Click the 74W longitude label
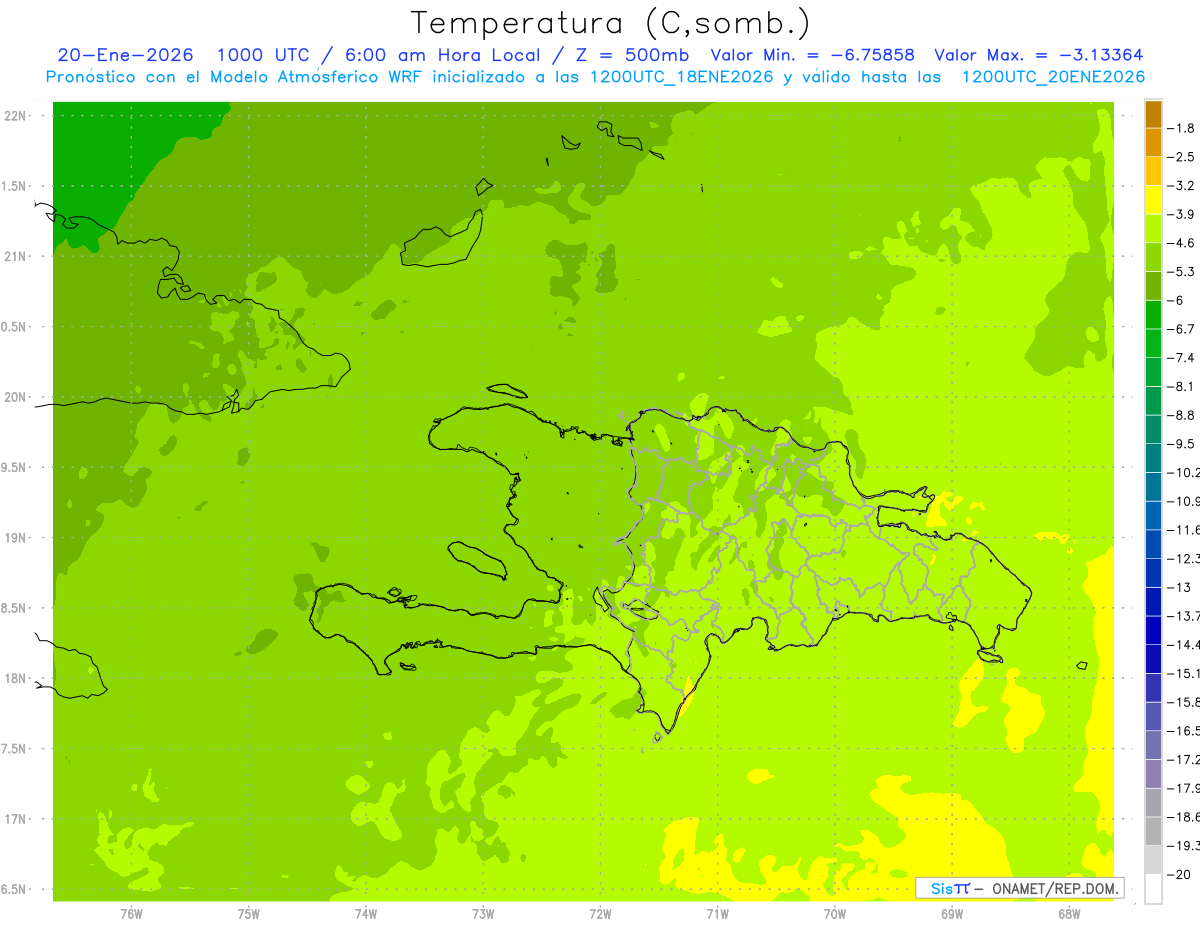1200x927 pixels. (x=365, y=914)
